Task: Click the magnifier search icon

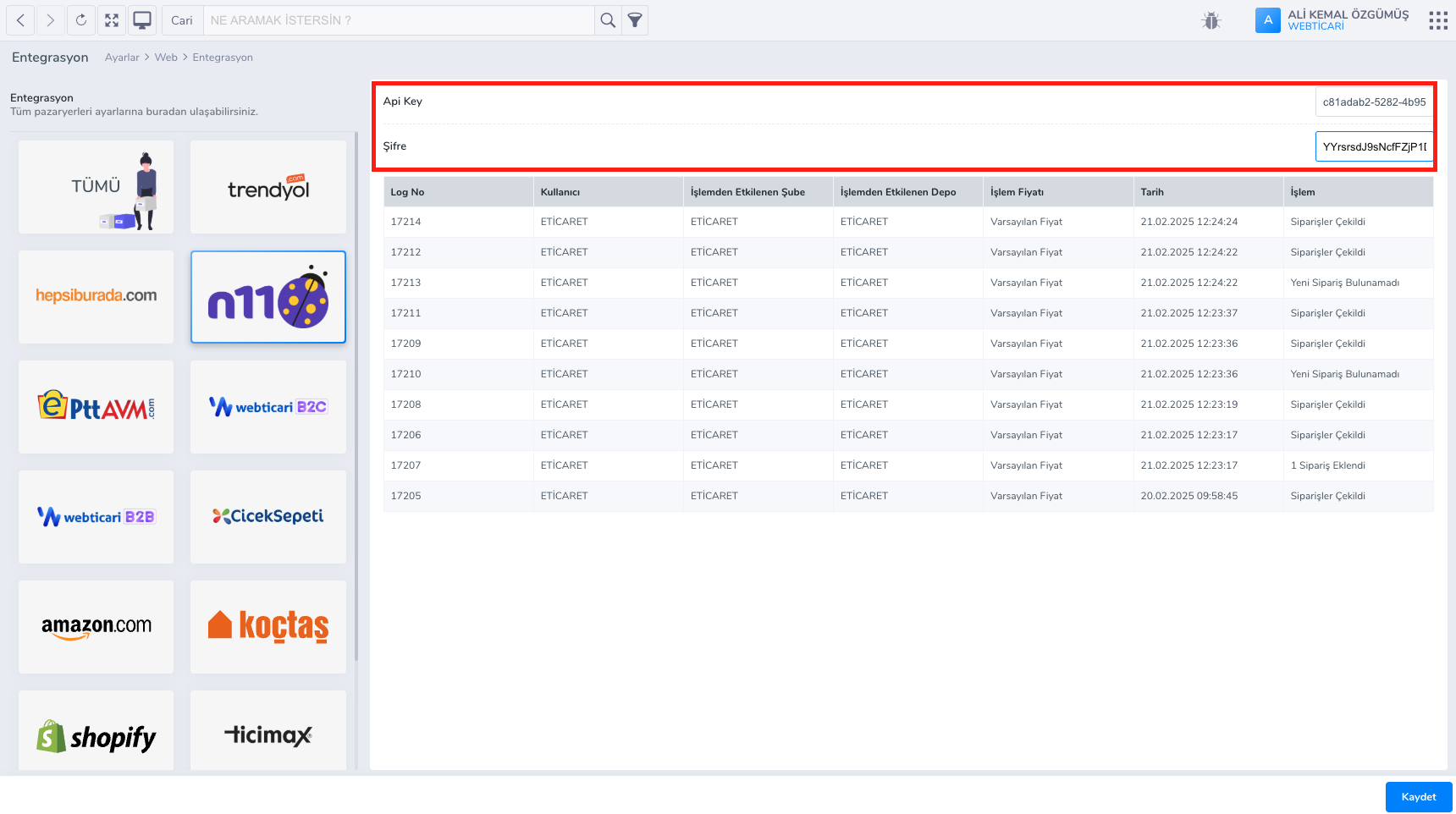Action: 608,20
